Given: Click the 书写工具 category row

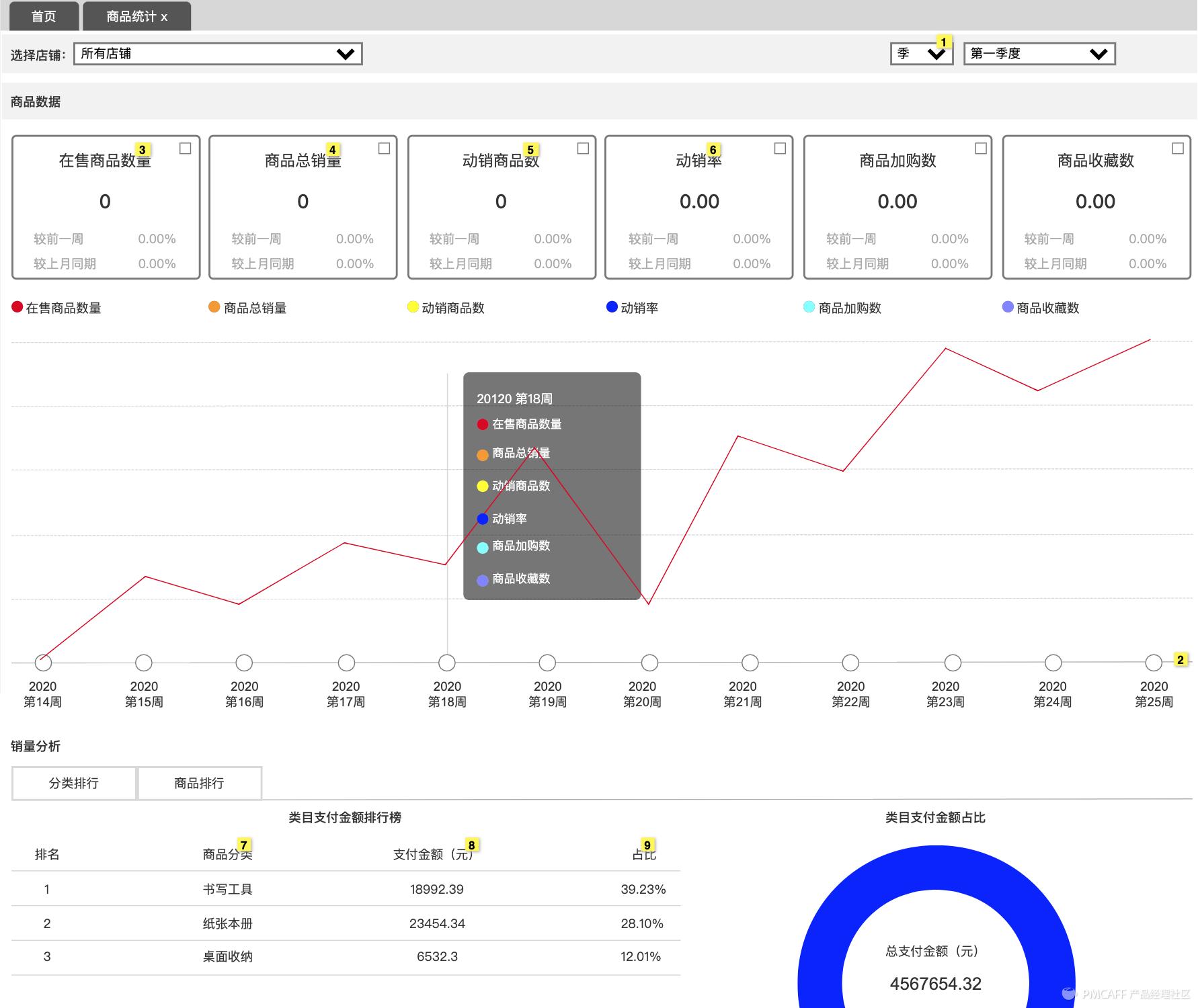Looking at the screenshot, I should click(228, 889).
